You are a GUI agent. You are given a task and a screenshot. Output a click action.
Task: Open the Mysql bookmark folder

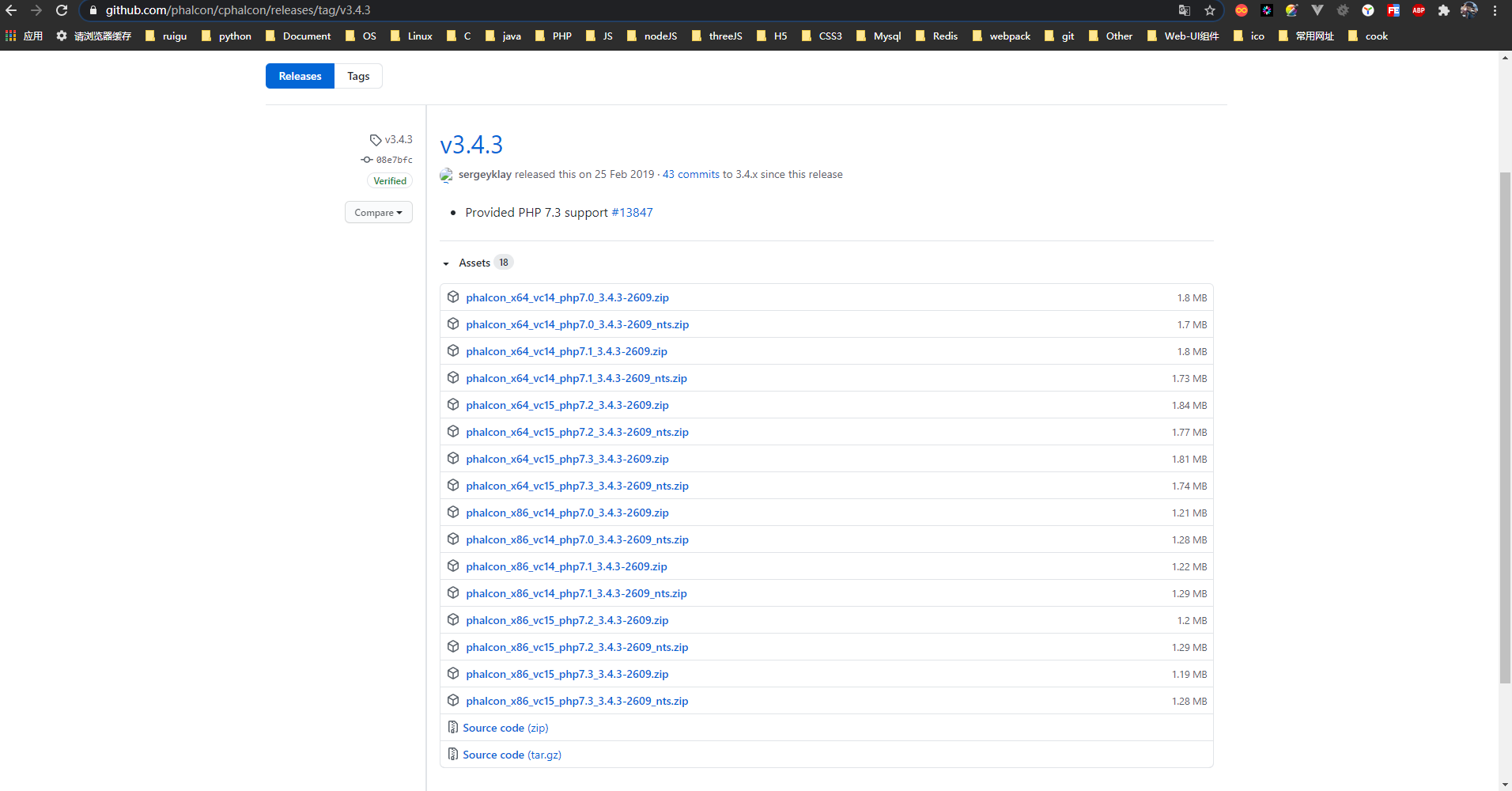coord(879,36)
